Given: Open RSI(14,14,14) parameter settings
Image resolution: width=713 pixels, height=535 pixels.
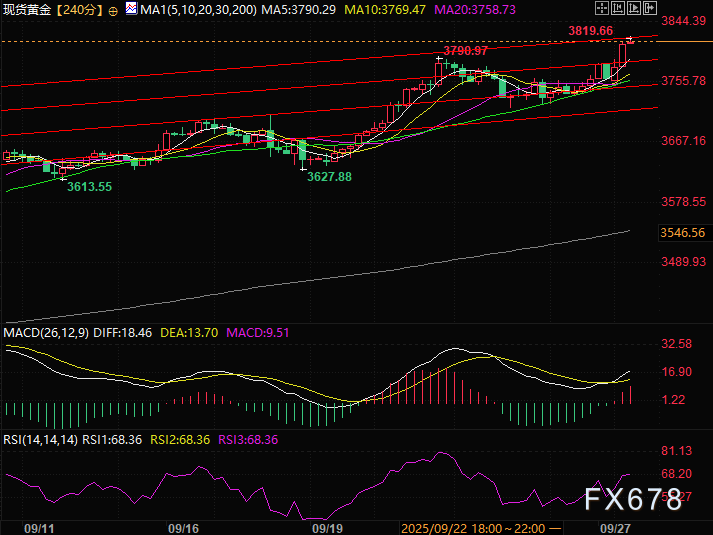Looking at the screenshot, I should click(42, 439).
